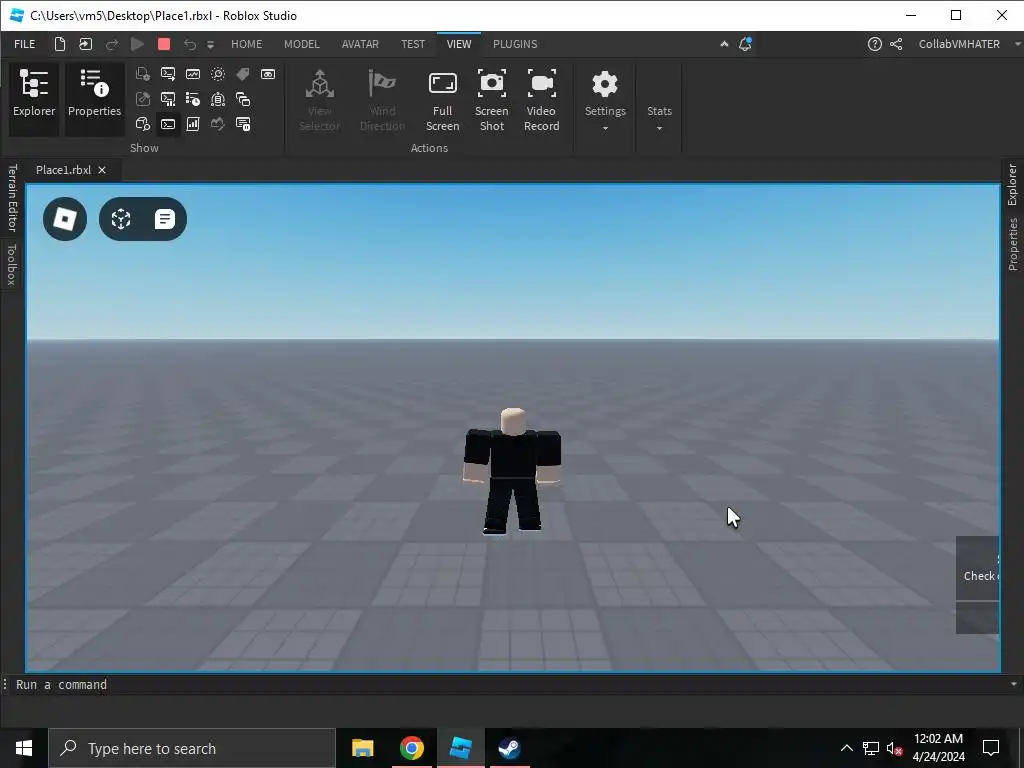Toggle the Properties panel button
Image resolution: width=1024 pixels, height=768 pixels.
[95, 99]
